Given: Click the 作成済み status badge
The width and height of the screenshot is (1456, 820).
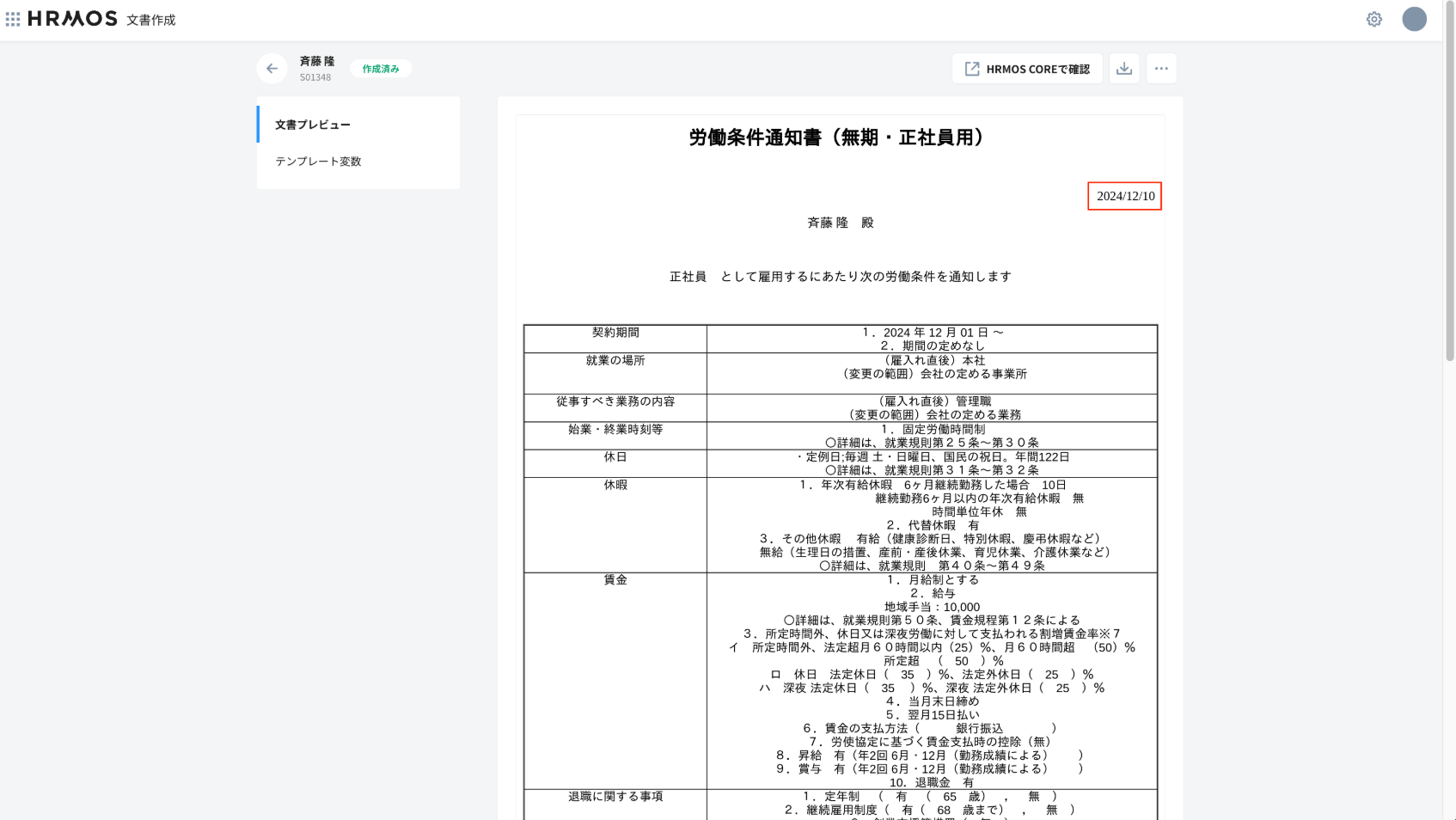Looking at the screenshot, I should point(381,69).
